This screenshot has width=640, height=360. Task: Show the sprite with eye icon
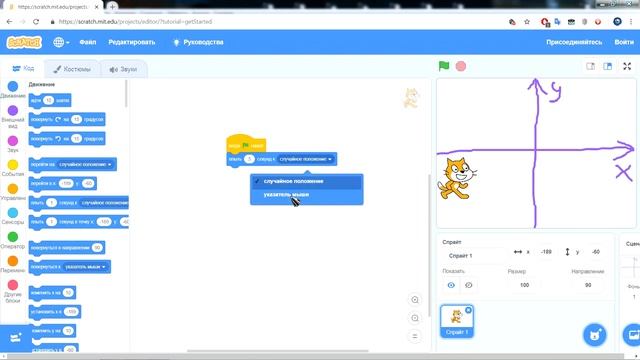pyautogui.click(x=451, y=285)
